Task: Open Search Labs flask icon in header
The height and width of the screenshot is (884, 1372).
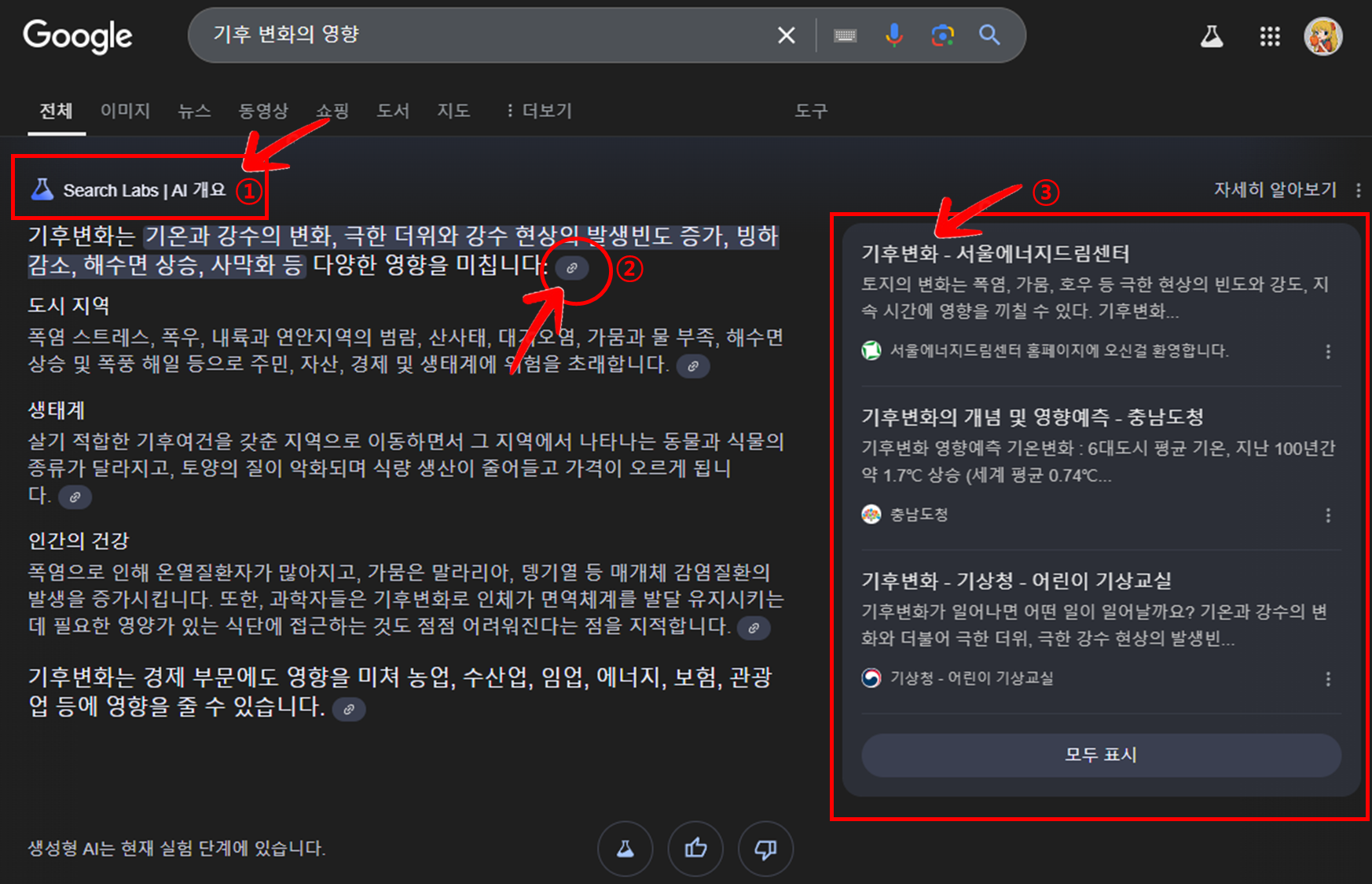Action: click(x=1212, y=36)
